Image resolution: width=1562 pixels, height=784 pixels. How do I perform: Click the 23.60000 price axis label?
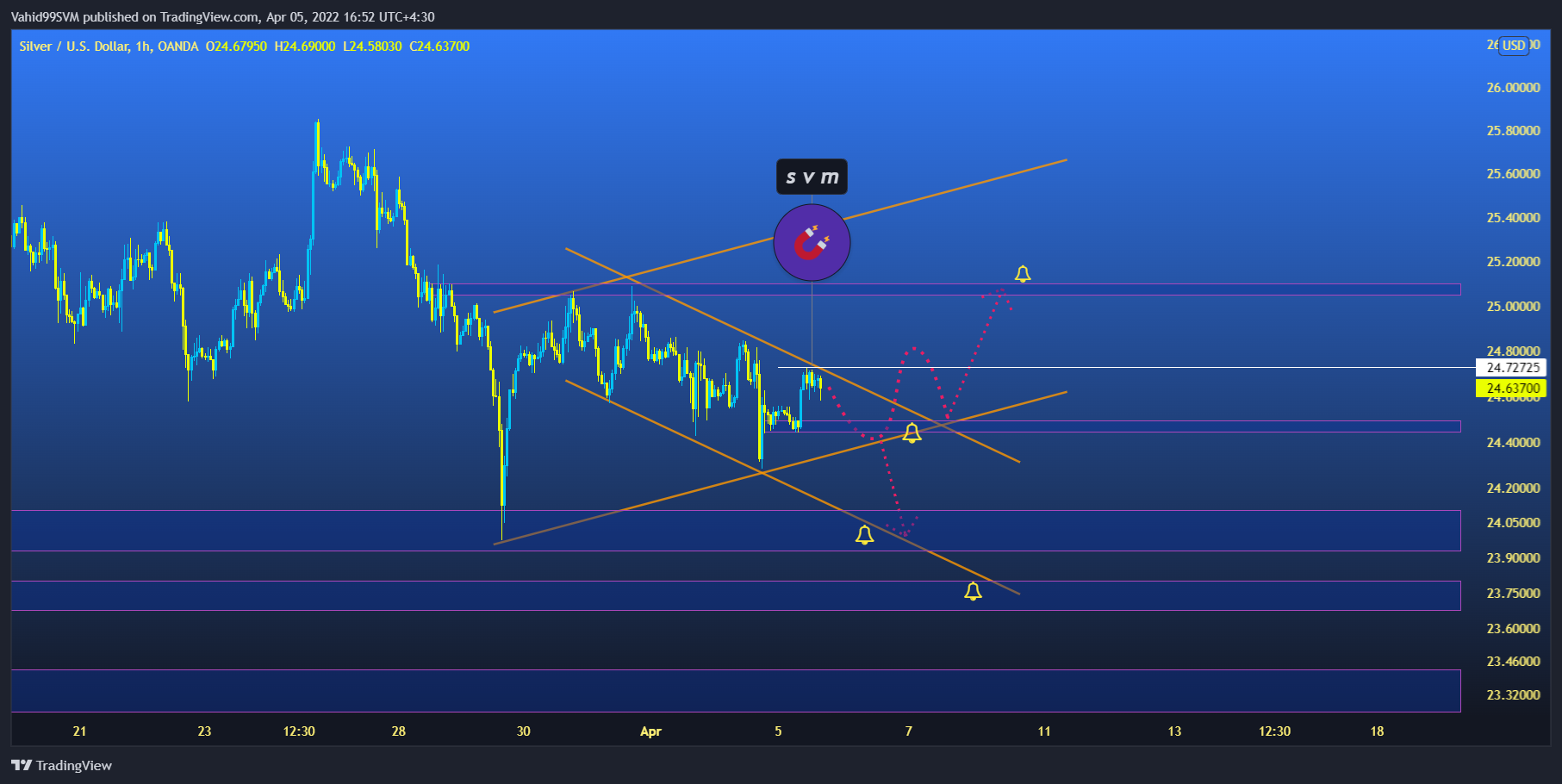(x=1514, y=629)
